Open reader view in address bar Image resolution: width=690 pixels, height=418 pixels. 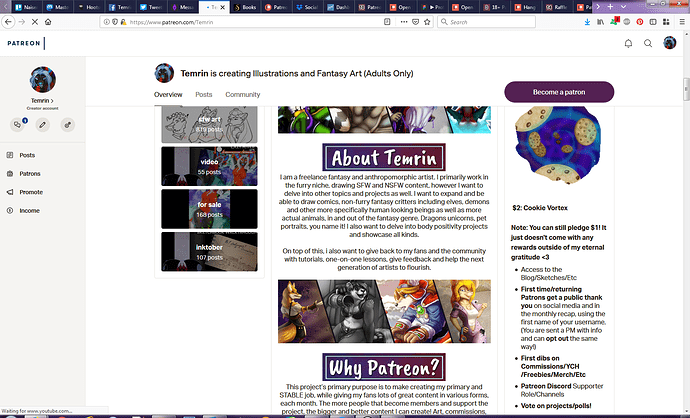tap(387, 22)
